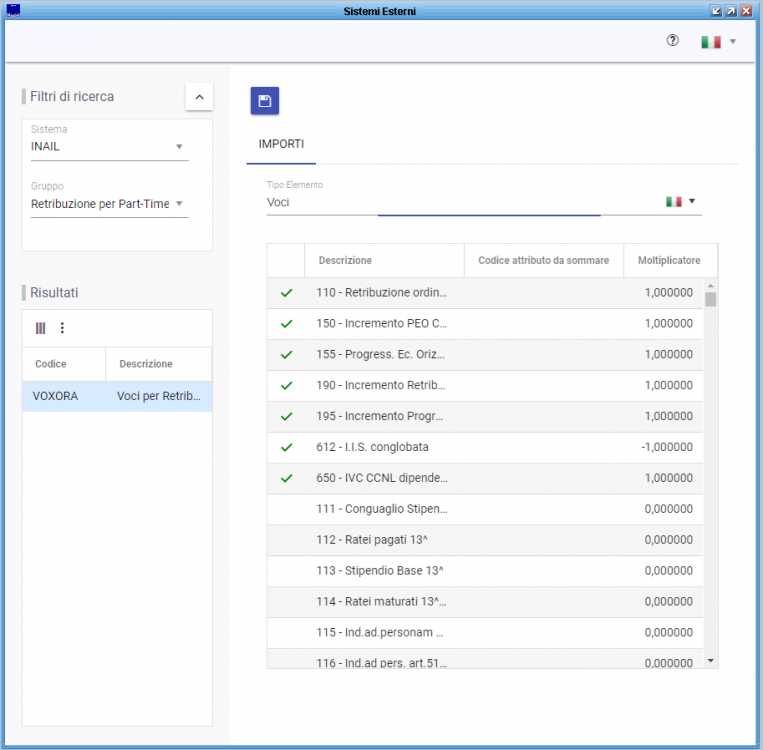The height and width of the screenshot is (750, 763).
Task: Toggle checkmark for 110 - Retribuzione ordin row
Action: tap(286, 293)
